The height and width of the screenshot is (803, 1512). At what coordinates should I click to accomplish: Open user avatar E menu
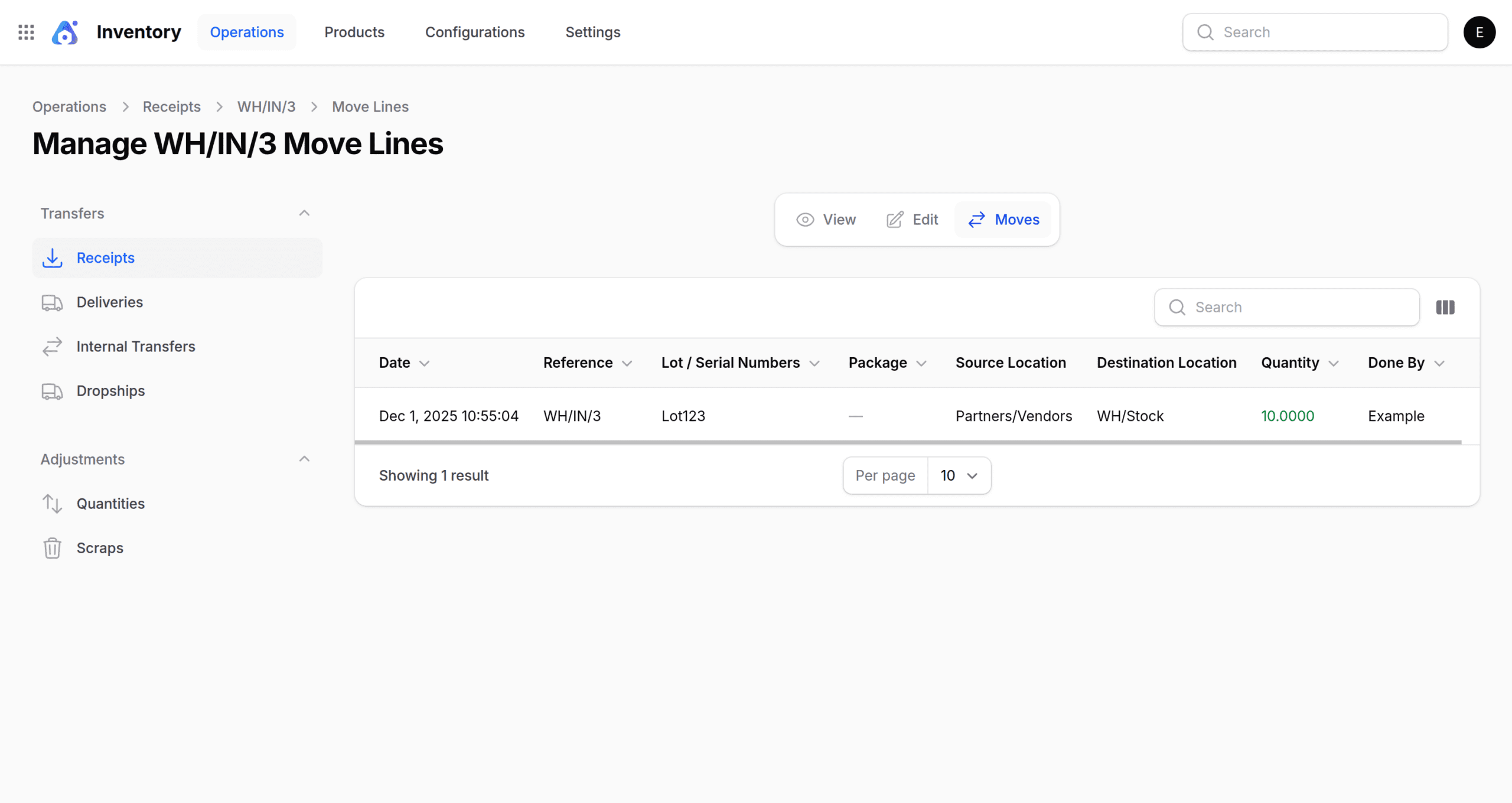click(x=1479, y=32)
